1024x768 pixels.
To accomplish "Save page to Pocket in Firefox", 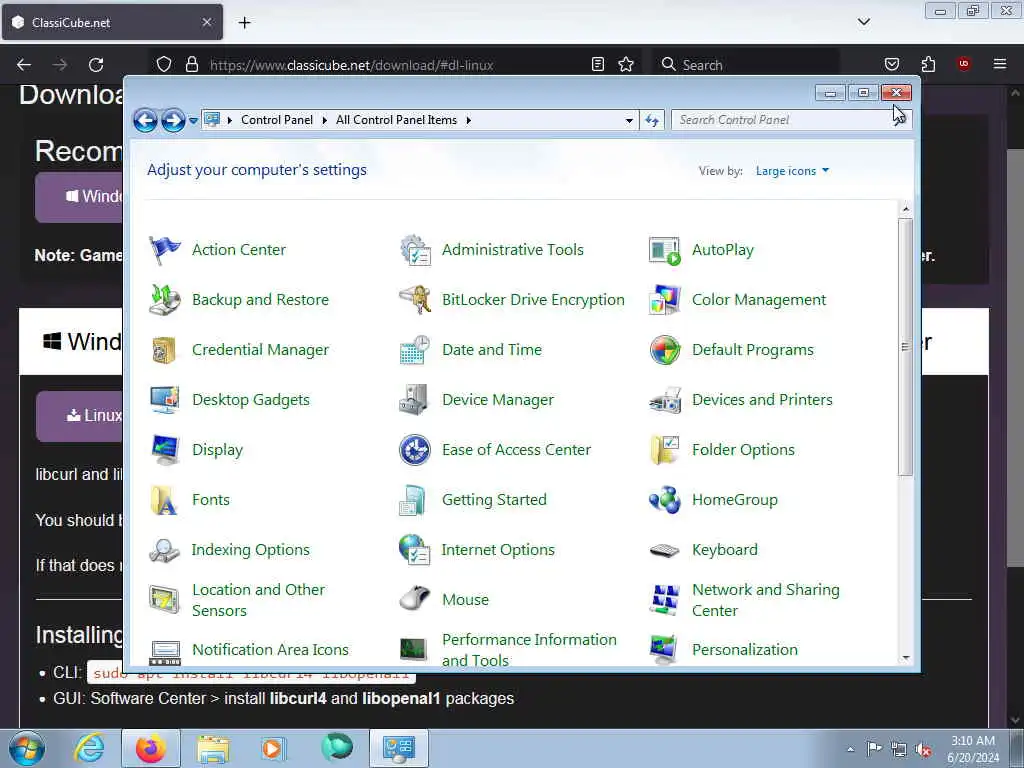I will pos(892,64).
